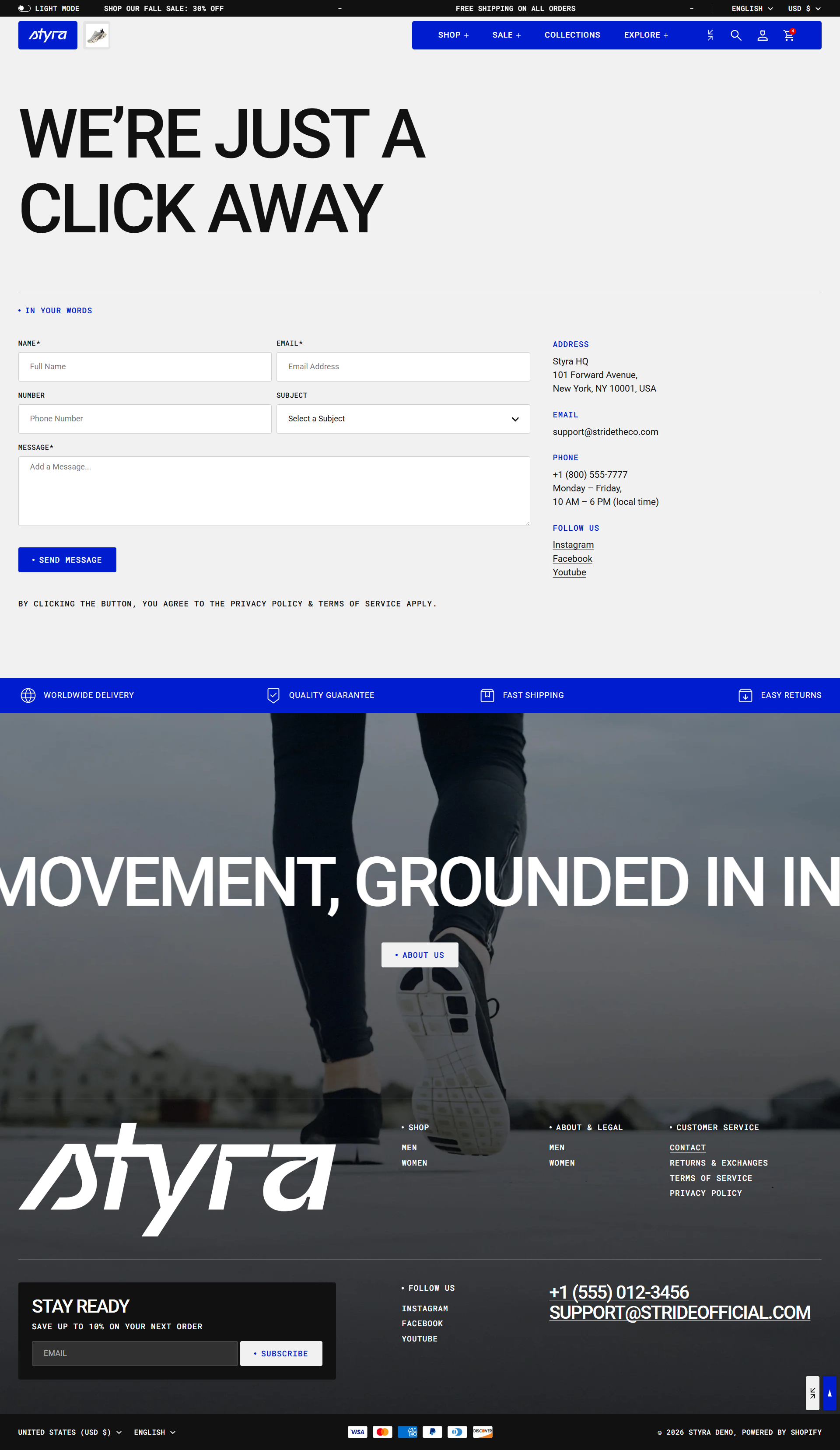This screenshot has height=1450, width=840.
Task: Click the Styra logo in header
Action: click(48, 35)
